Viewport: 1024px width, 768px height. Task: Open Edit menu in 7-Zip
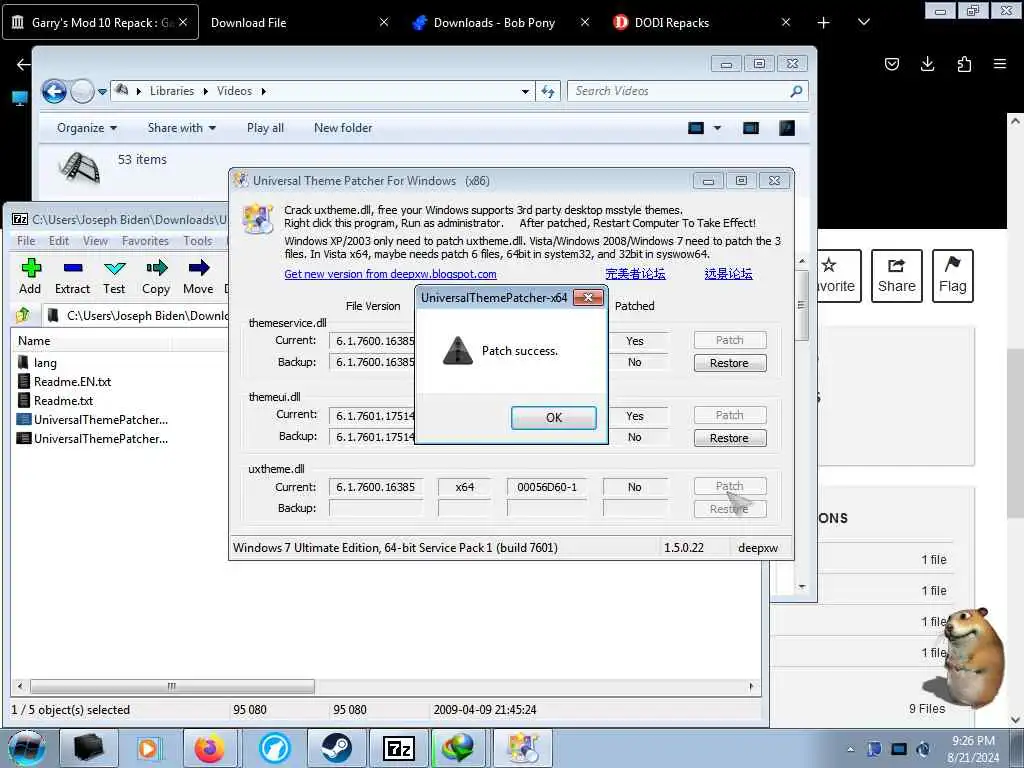point(59,241)
